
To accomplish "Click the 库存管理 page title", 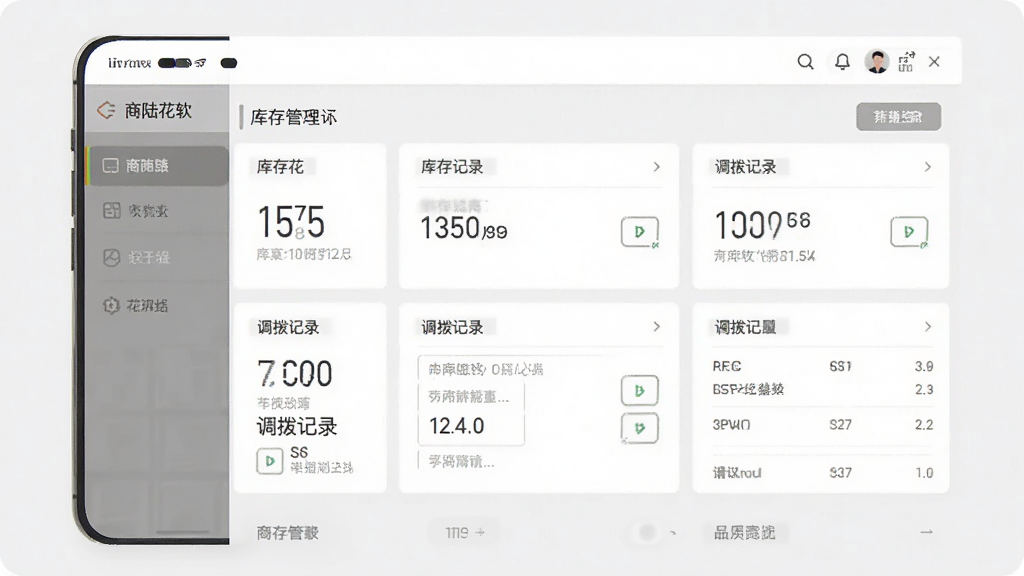I will pos(293,118).
